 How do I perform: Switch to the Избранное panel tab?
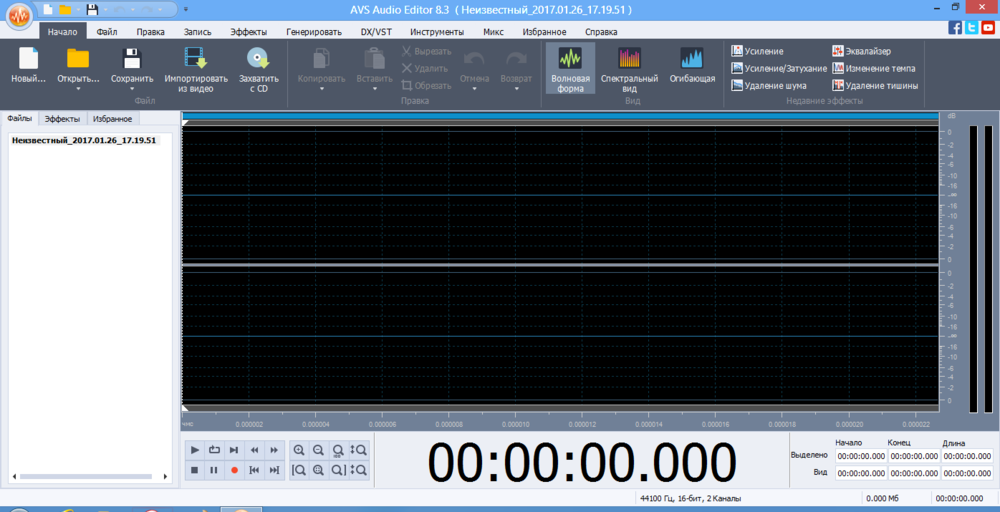[112, 119]
